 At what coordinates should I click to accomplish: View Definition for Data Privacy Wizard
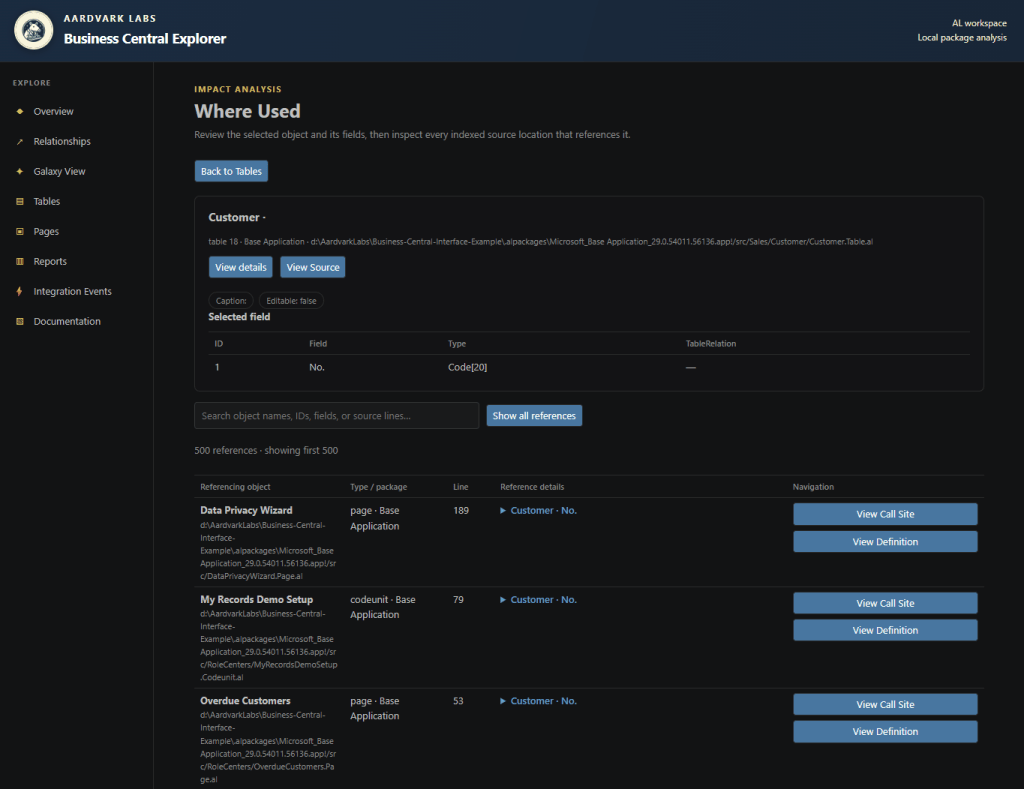click(x=885, y=542)
